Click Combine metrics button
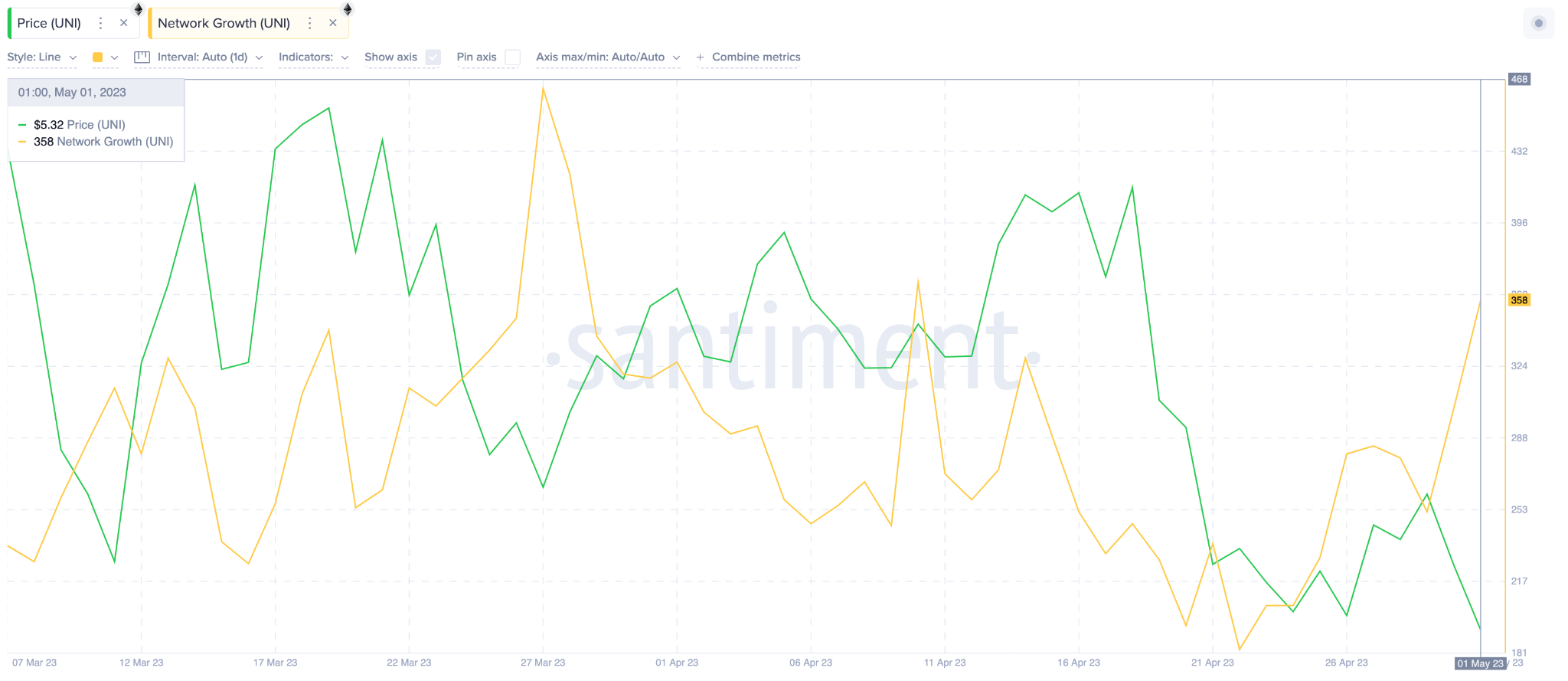 click(756, 57)
